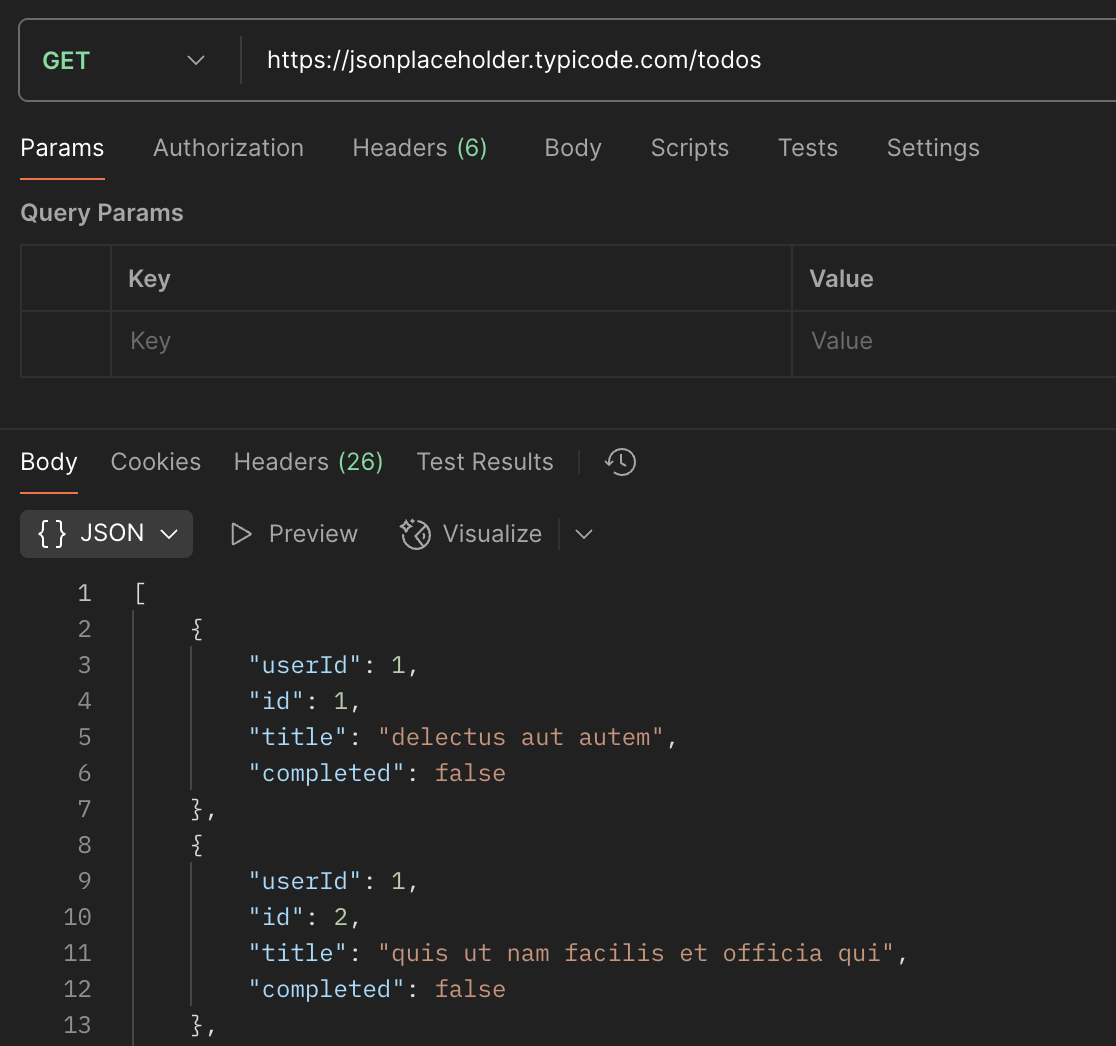This screenshot has height=1046, width=1116.
Task: Click the request URL field
Action: [x=680, y=61]
